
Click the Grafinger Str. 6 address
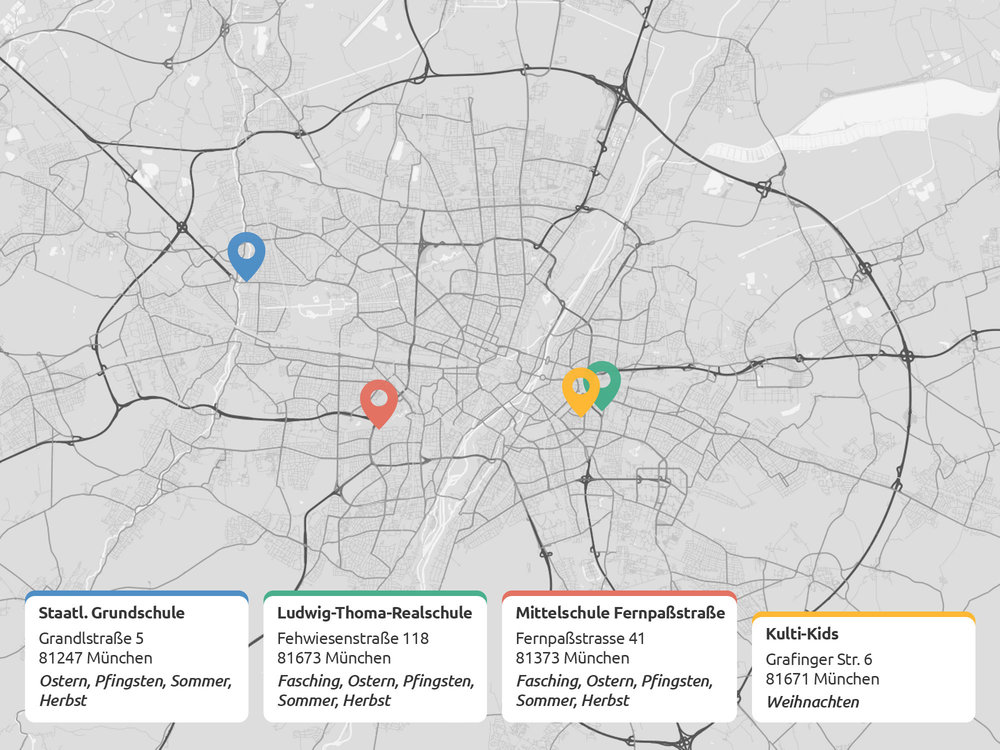pyautogui.click(x=819, y=659)
